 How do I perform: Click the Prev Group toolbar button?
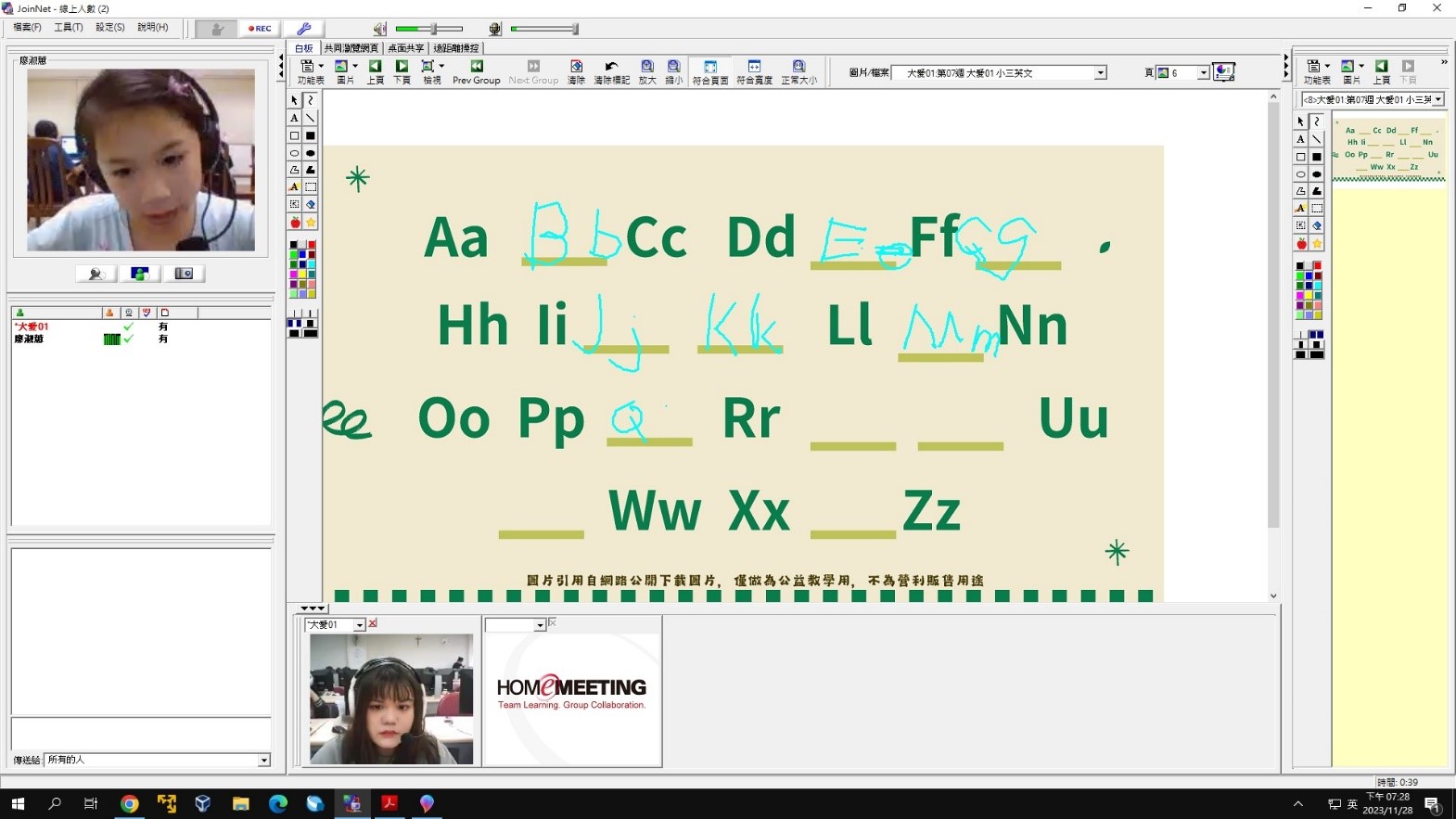tap(476, 71)
